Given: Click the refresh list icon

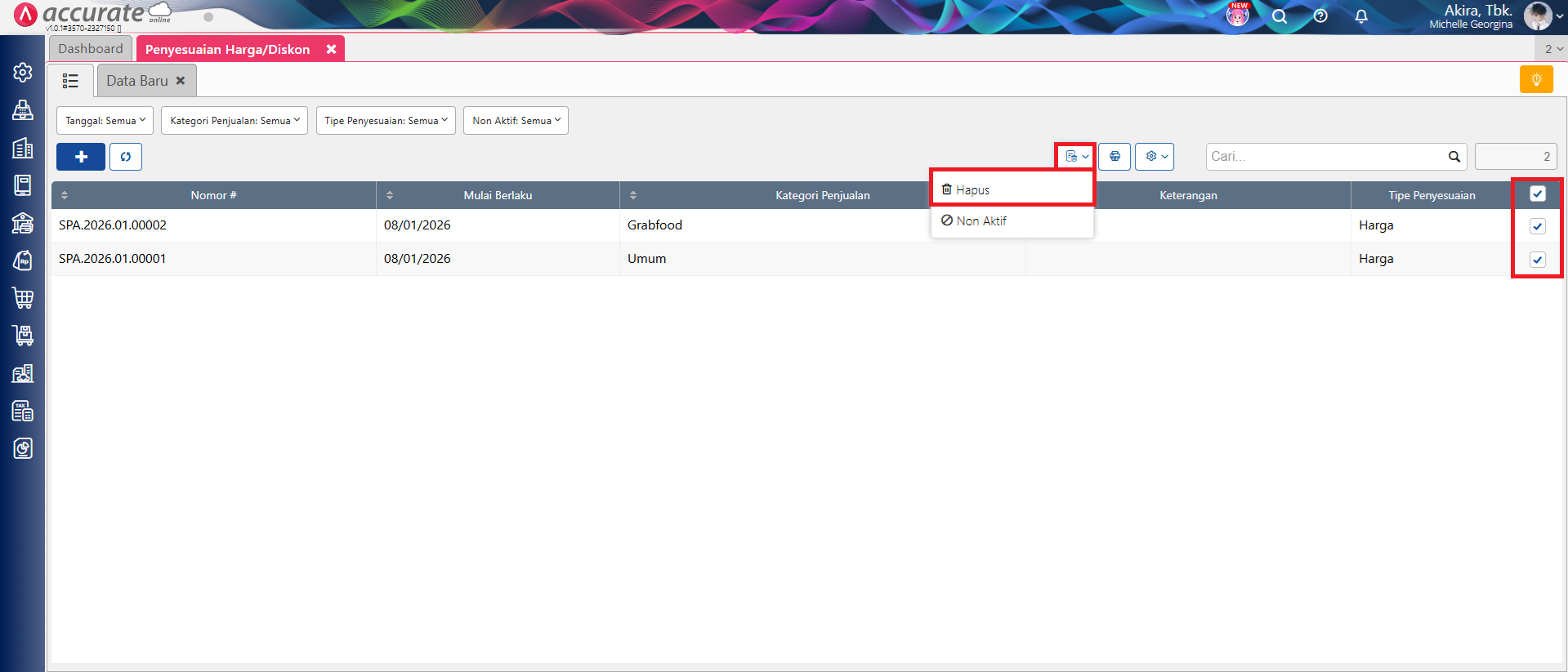Looking at the screenshot, I should pos(126,157).
